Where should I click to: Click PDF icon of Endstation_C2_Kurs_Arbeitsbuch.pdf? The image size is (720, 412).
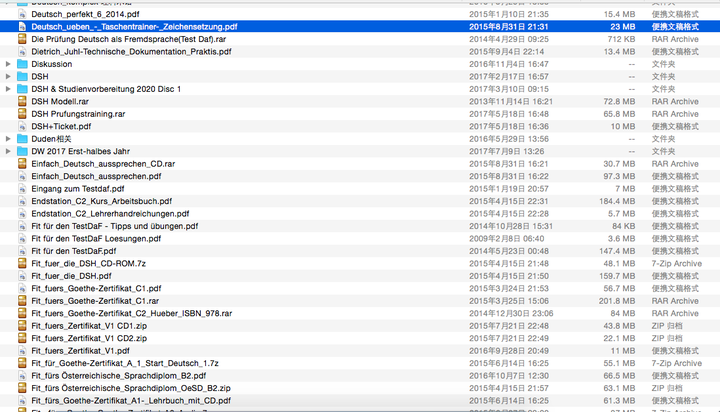click(22, 201)
